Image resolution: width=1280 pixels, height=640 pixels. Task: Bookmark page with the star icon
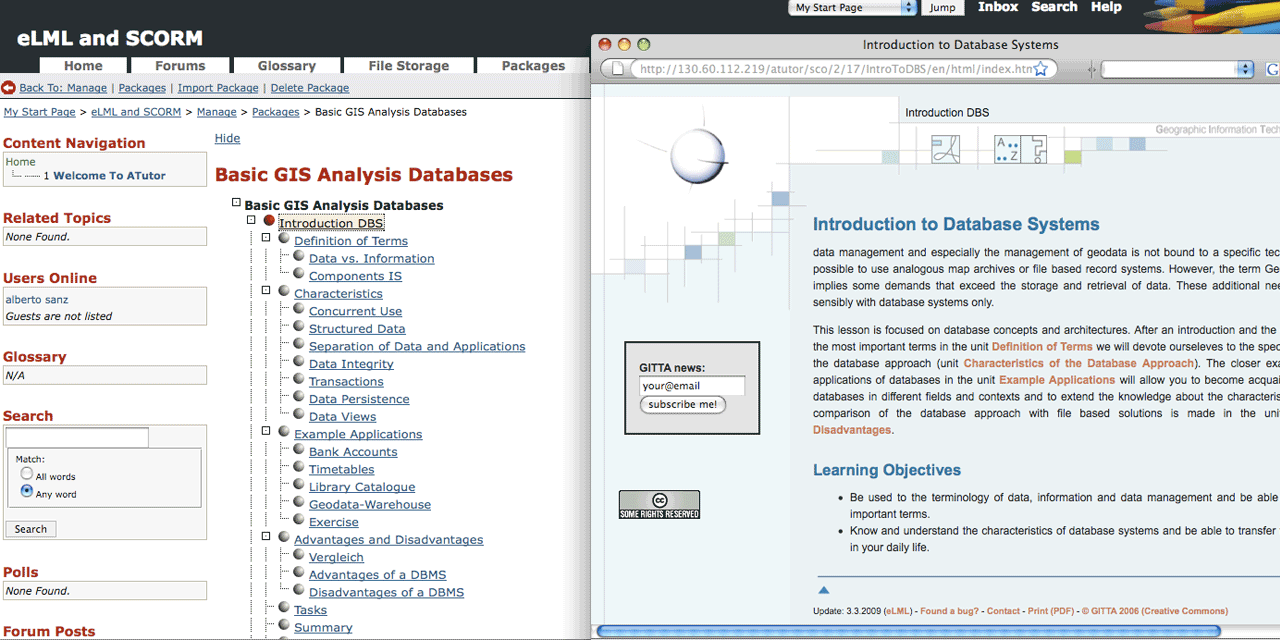[1040, 69]
